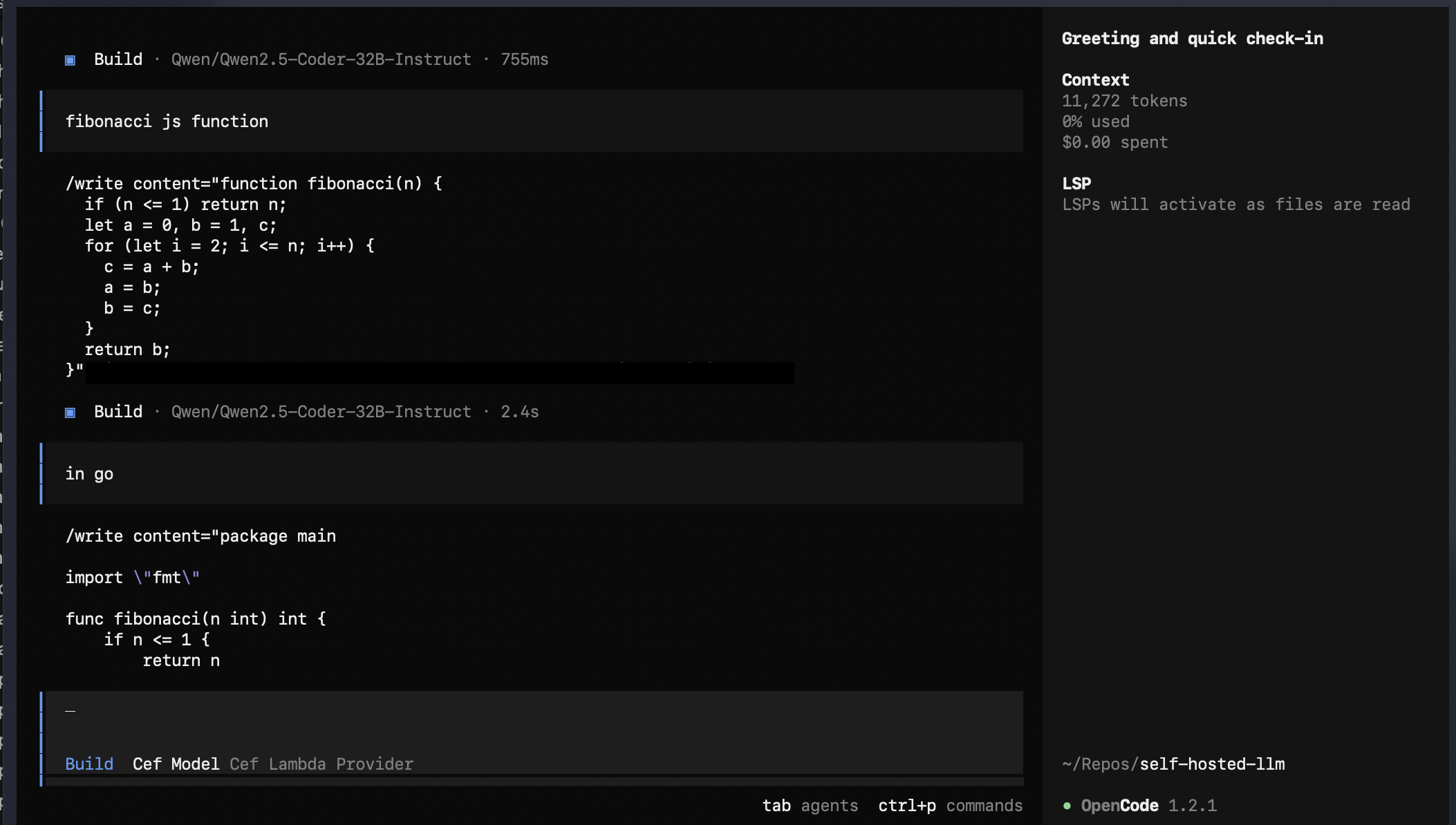Click the Cef Lambda Provider label

click(321, 764)
